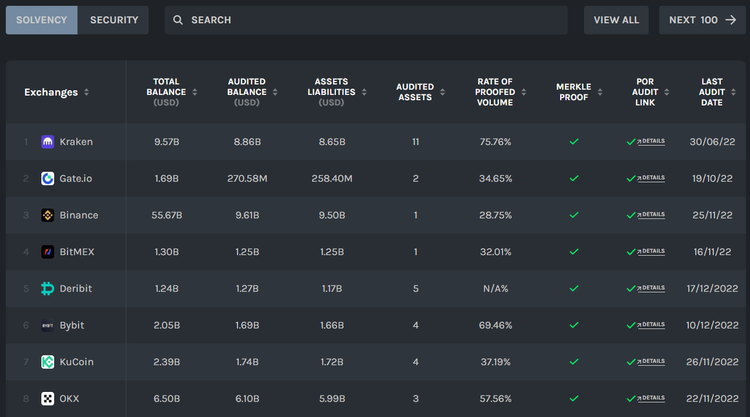Image resolution: width=750 pixels, height=417 pixels.
Task: Click OKX total balance 6.50B
Action: tap(166, 398)
